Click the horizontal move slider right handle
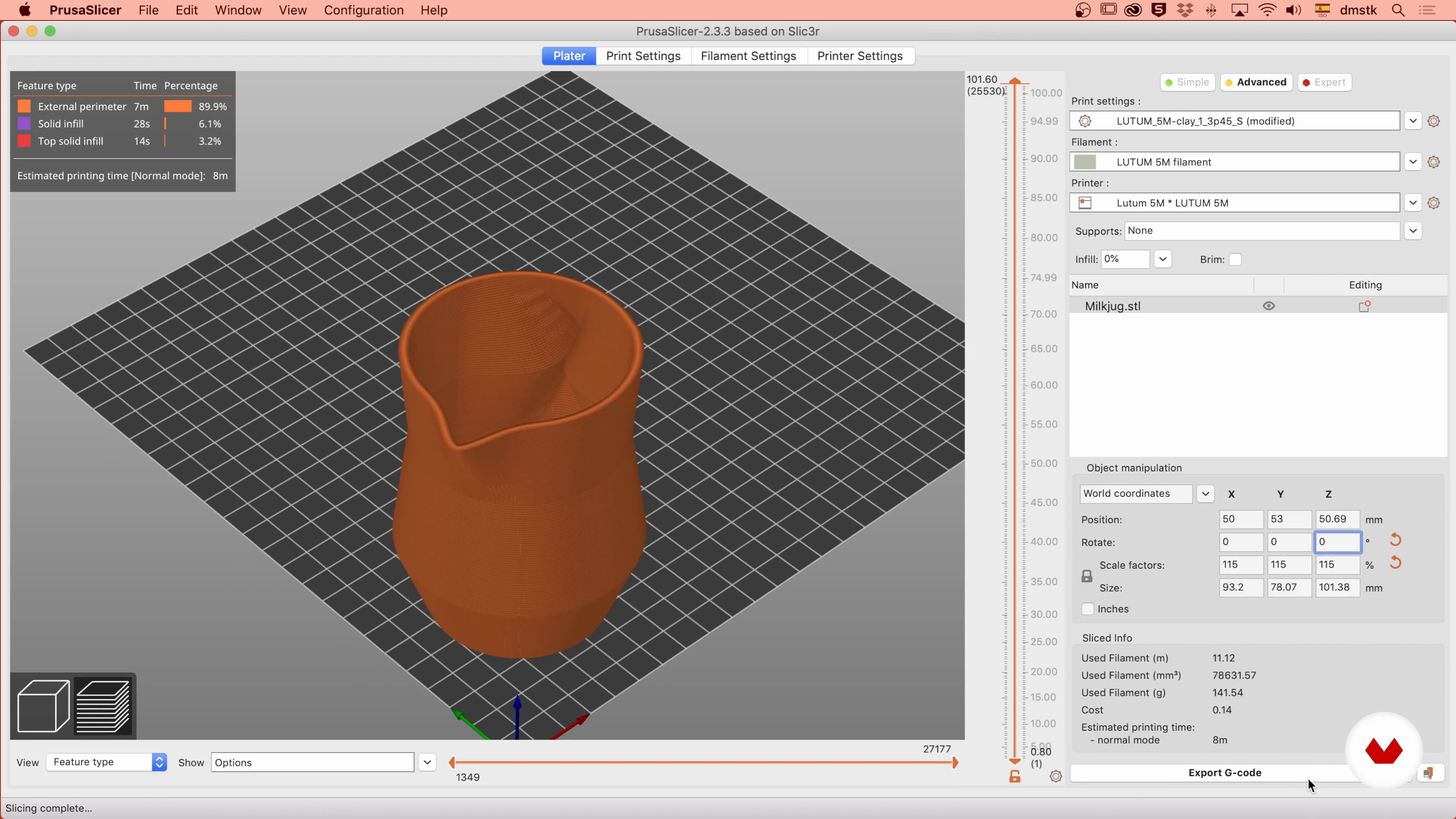The width and height of the screenshot is (1456, 819). pyautogui.click(x=955, y=763)
